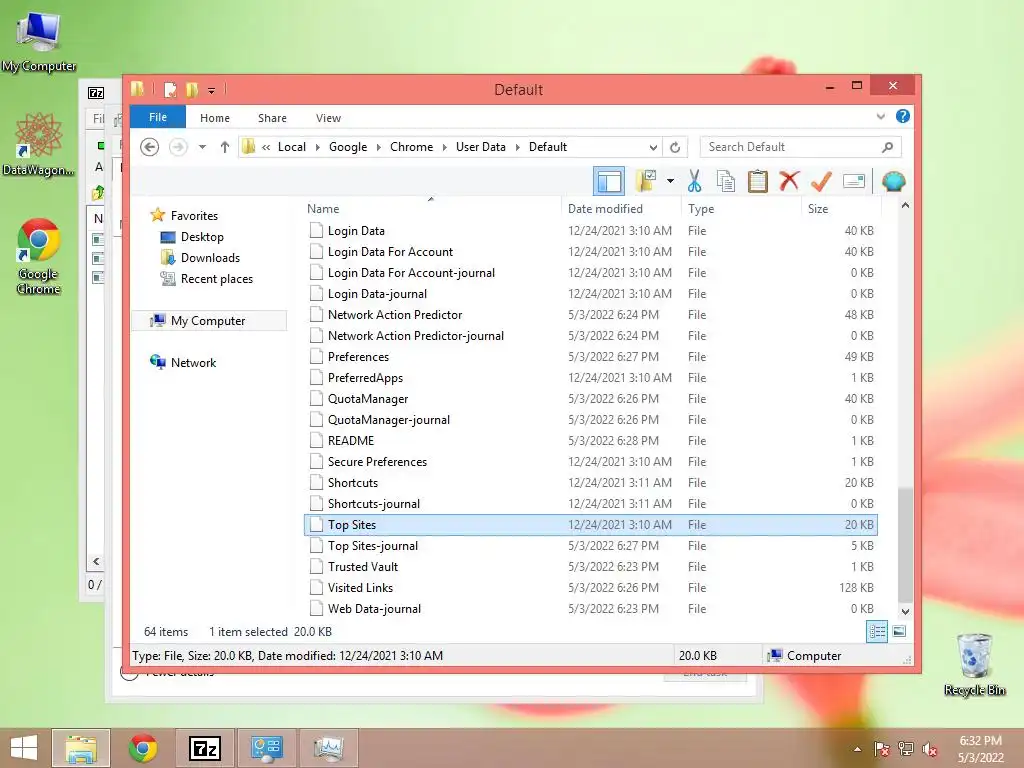1024x768 pixels.
Task: Switch to large icons view icon
Action: click(x=899, y=632)
